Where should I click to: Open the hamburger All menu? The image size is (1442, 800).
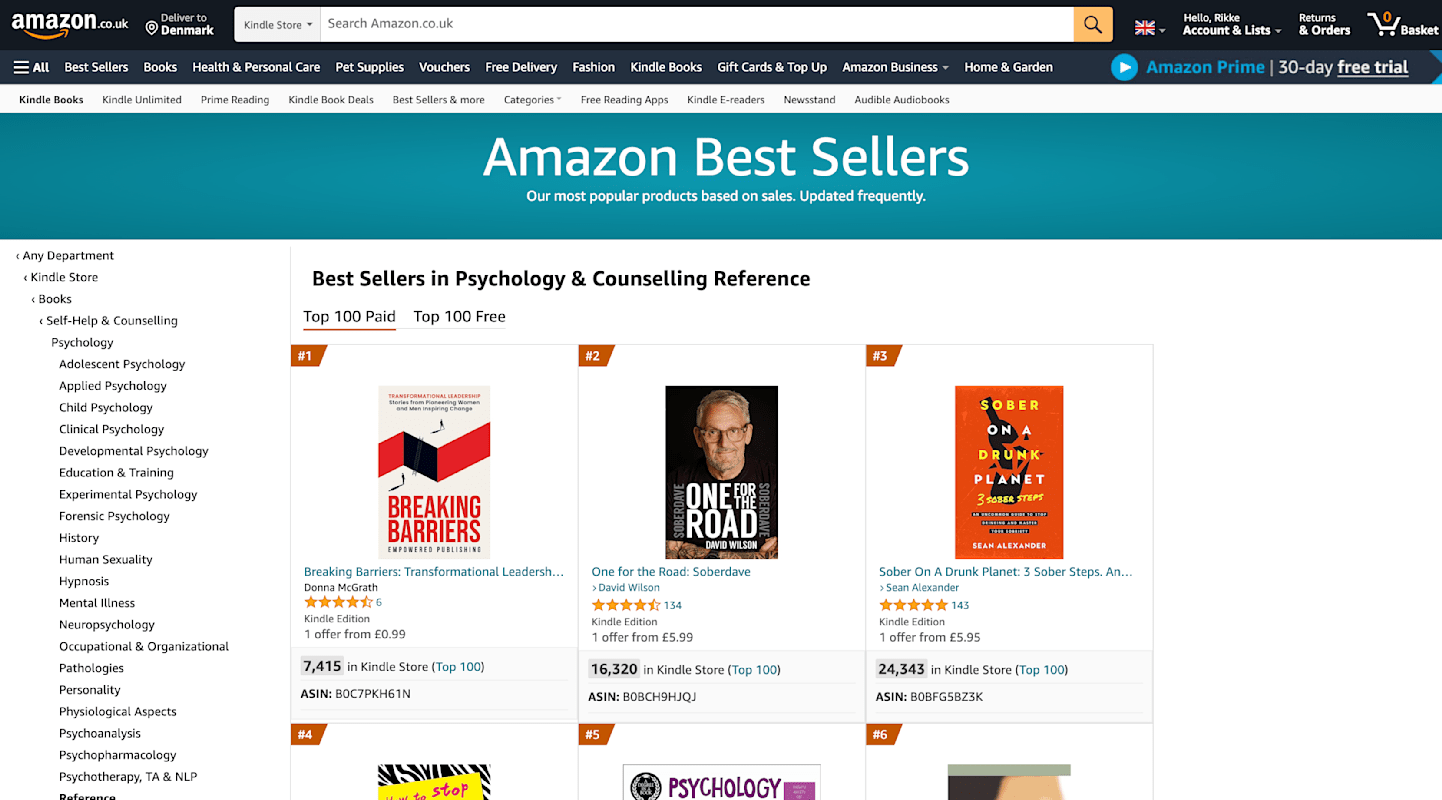pos(31,67)
